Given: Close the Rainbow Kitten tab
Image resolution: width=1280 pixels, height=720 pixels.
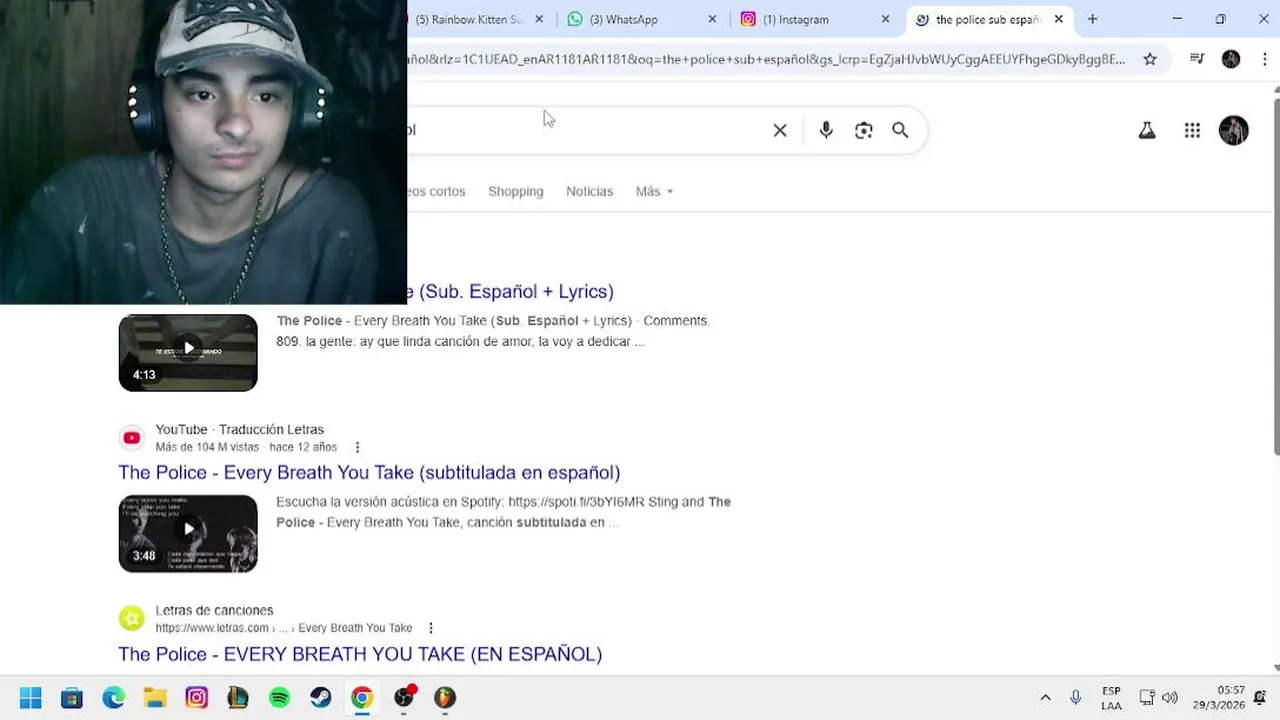Looking at the screenshot, I should [x=539, y=19].
